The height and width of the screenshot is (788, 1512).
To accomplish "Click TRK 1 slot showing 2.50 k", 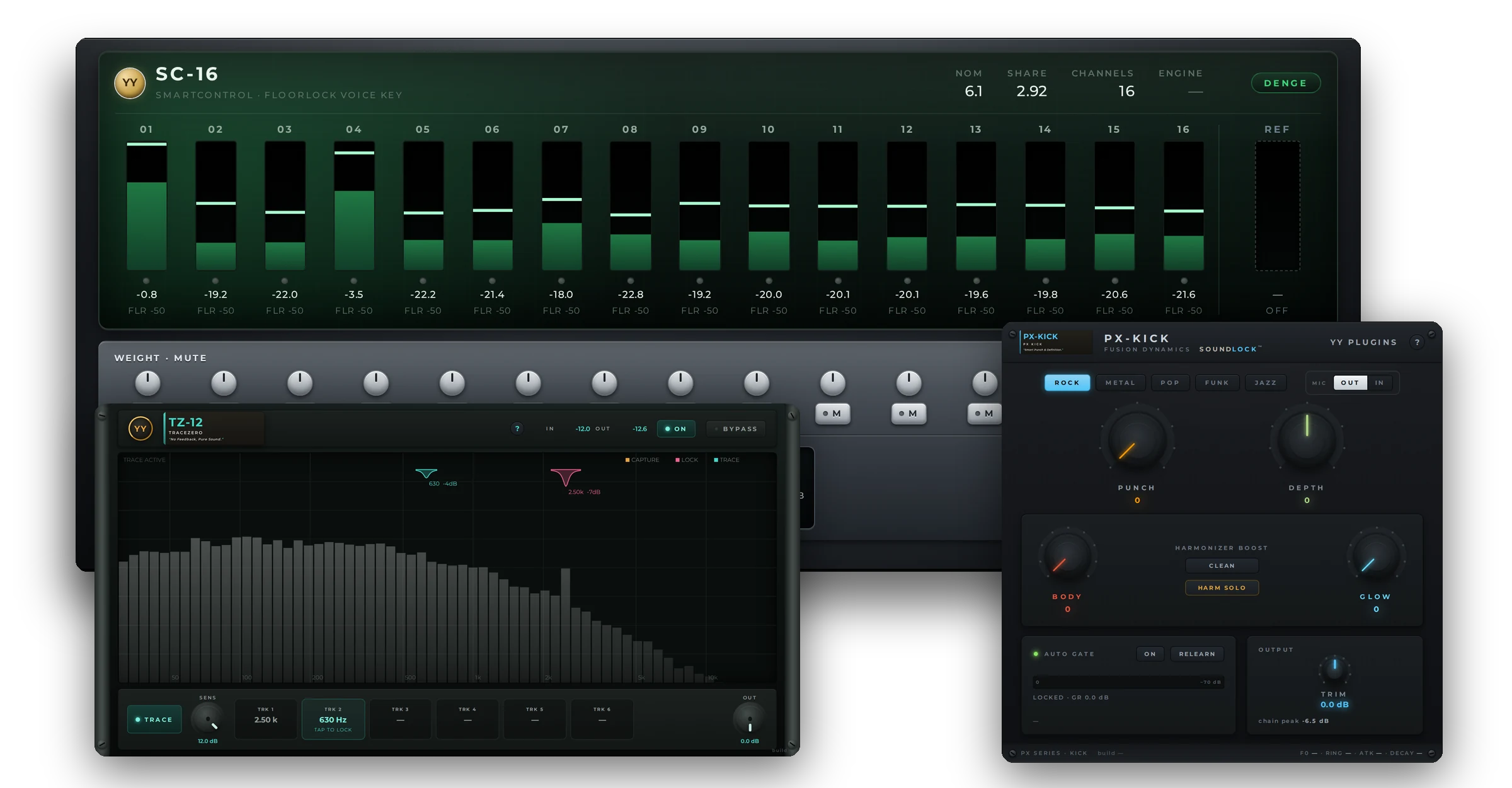I will [266, 719].
